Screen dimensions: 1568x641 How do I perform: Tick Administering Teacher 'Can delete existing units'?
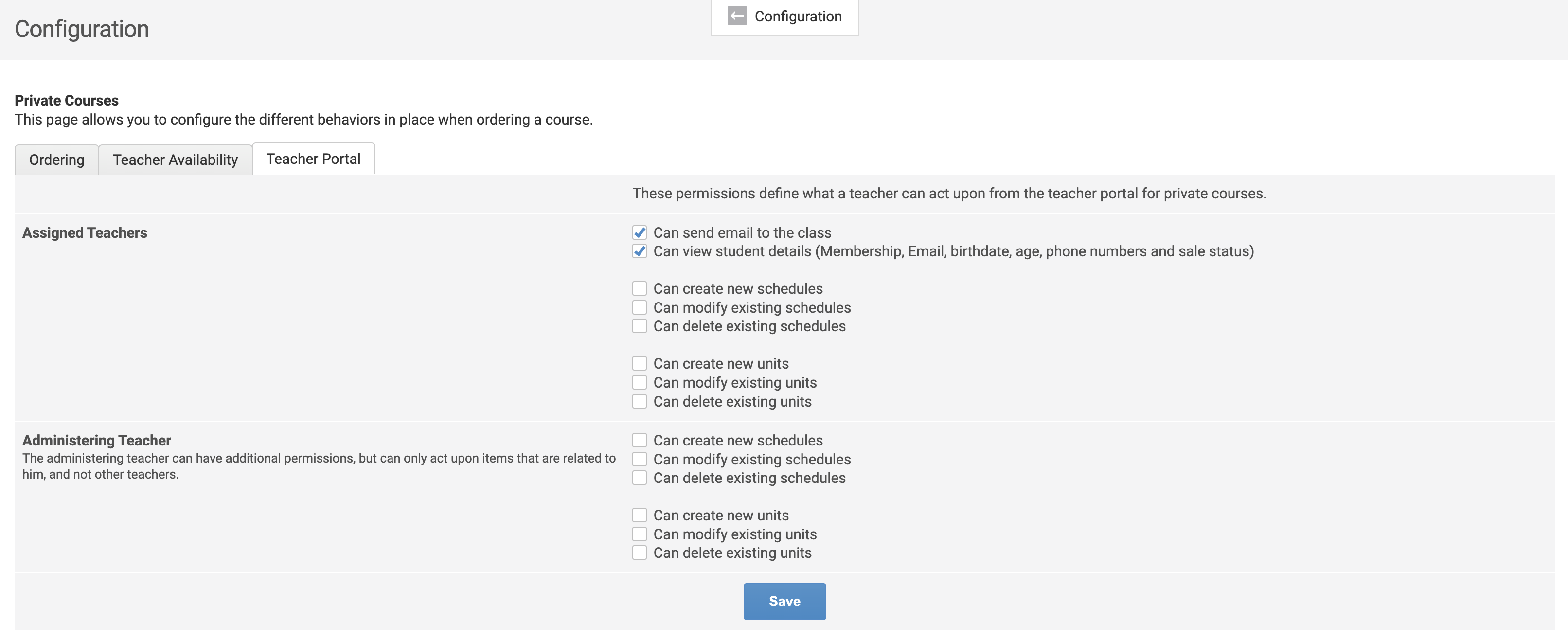point(639,553)
